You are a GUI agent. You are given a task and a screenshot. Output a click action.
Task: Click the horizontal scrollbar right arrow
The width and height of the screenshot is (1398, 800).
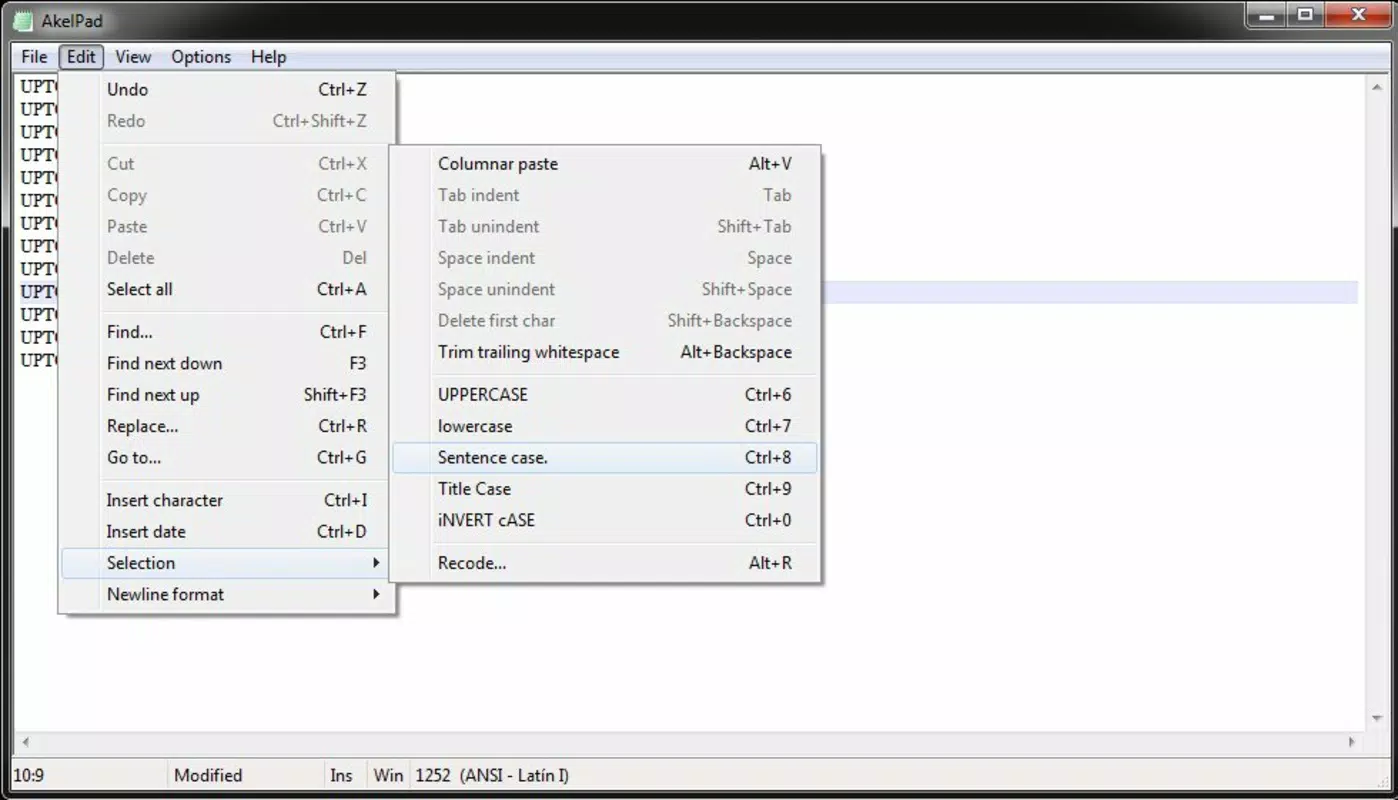click(x=1352, y=742)
